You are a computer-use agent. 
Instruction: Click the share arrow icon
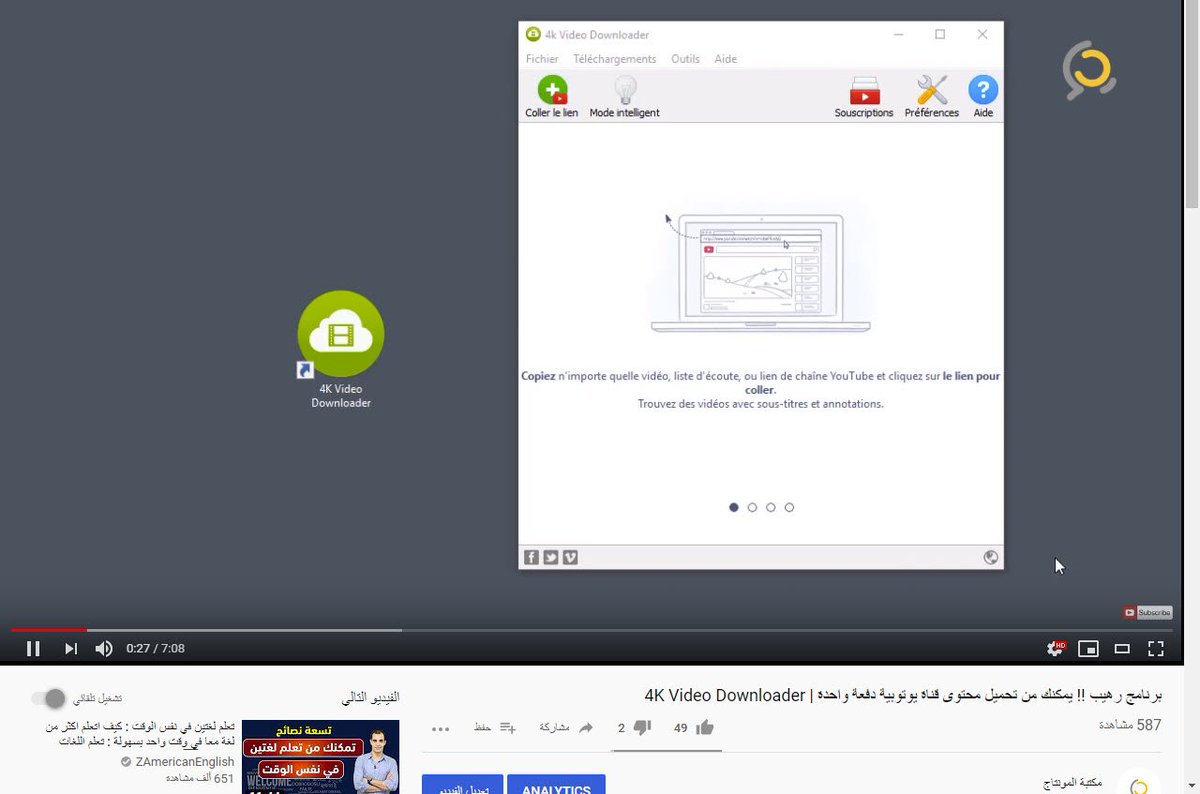click(586, 727)
